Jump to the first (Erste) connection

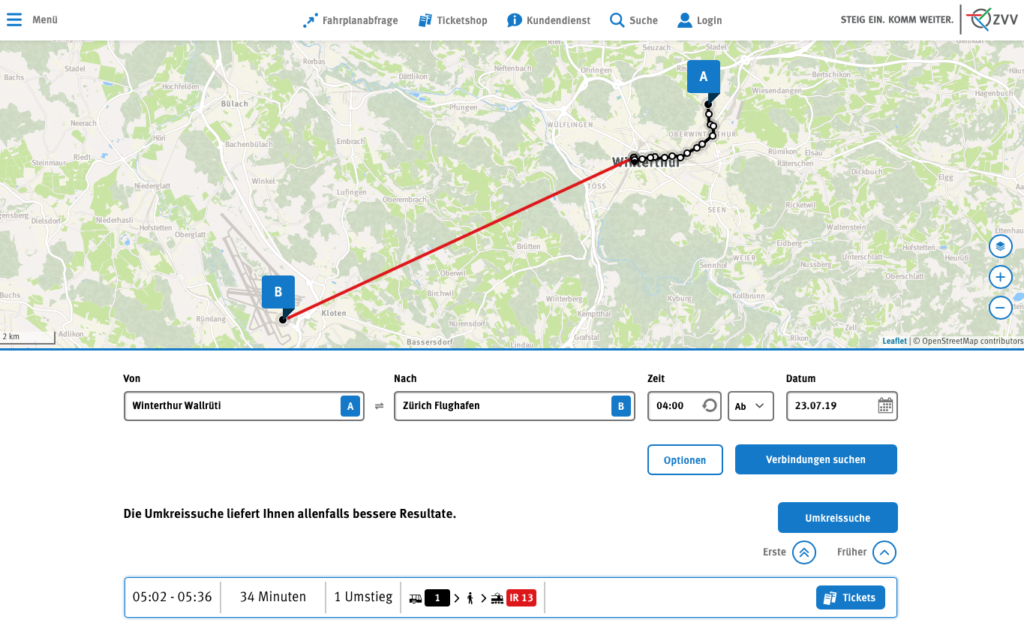(x=804, y=552)
